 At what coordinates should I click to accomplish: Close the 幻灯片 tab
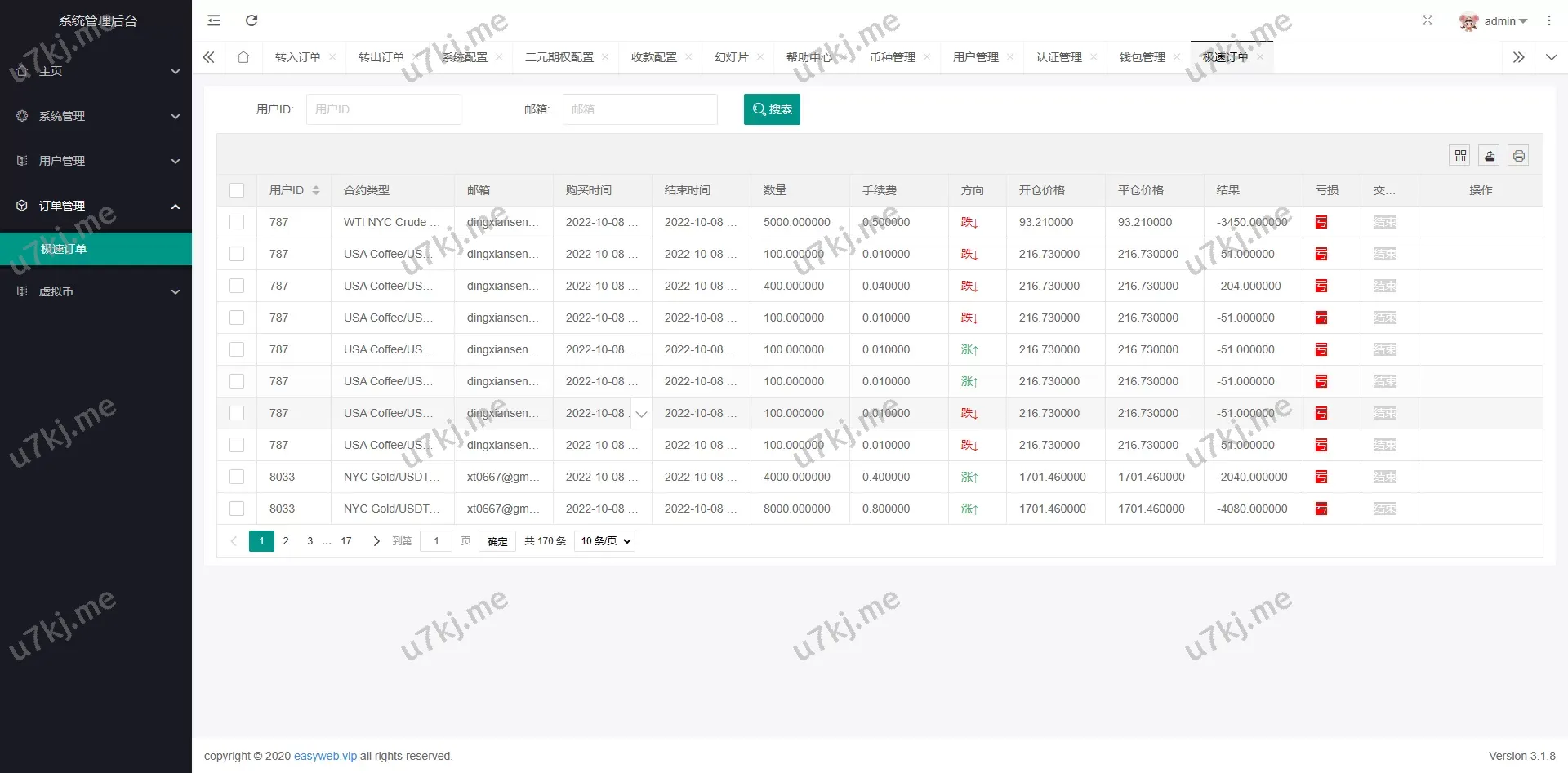[x=760, y=57]
